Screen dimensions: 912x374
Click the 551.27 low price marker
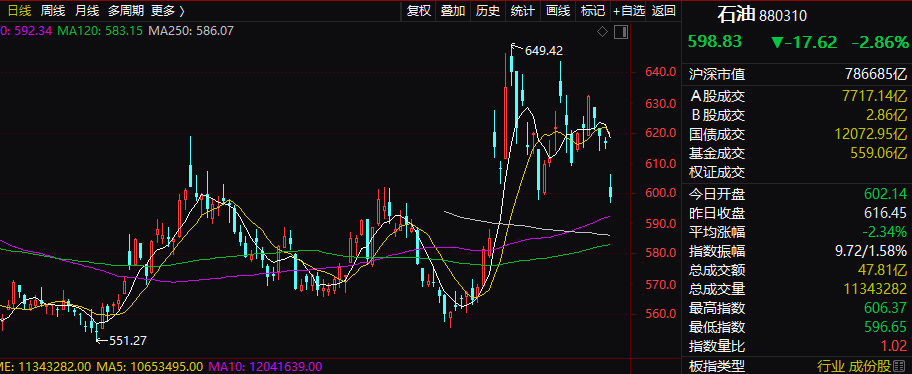pos(128,341)
